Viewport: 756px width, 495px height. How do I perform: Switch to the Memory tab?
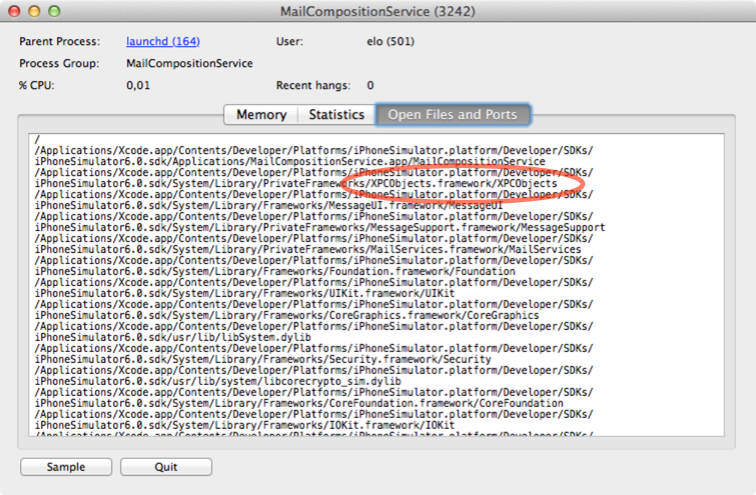coord(260,115)
